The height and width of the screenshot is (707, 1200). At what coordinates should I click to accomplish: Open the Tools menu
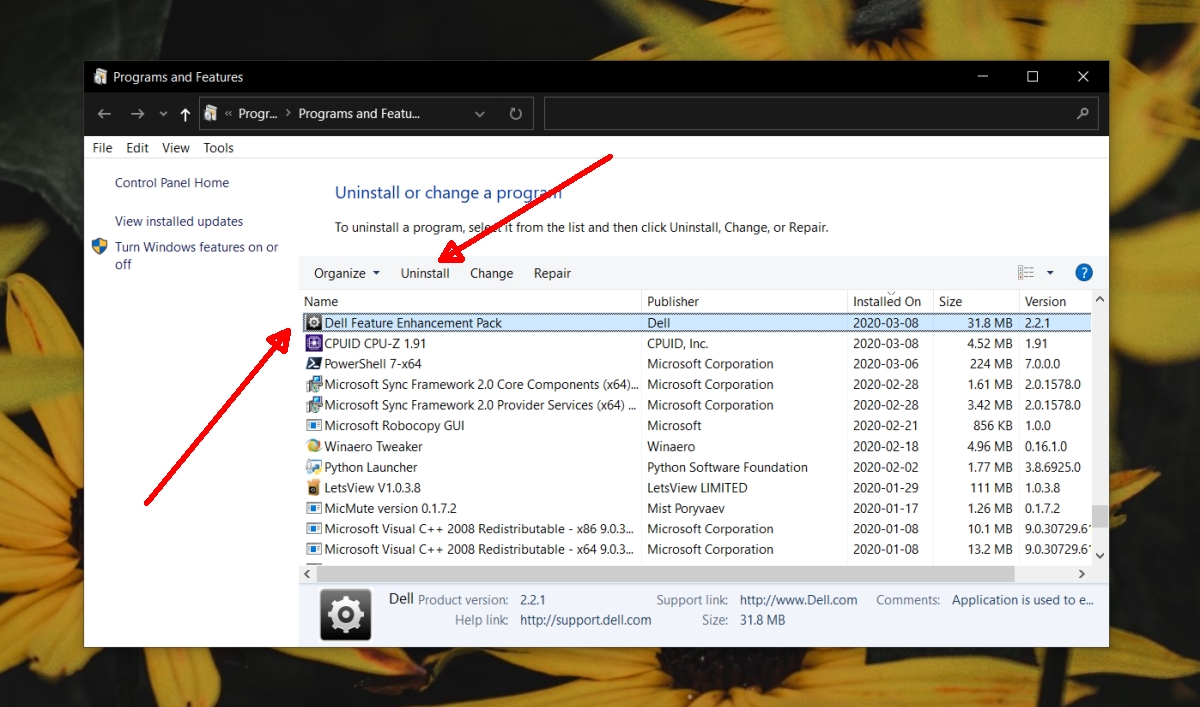(x=218, y=147)
